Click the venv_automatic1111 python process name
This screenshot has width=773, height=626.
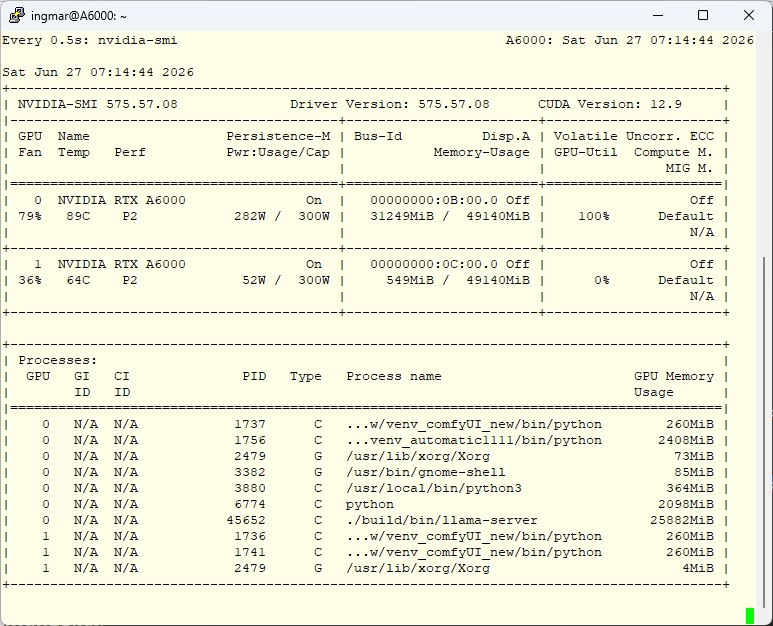pos(474,440)
